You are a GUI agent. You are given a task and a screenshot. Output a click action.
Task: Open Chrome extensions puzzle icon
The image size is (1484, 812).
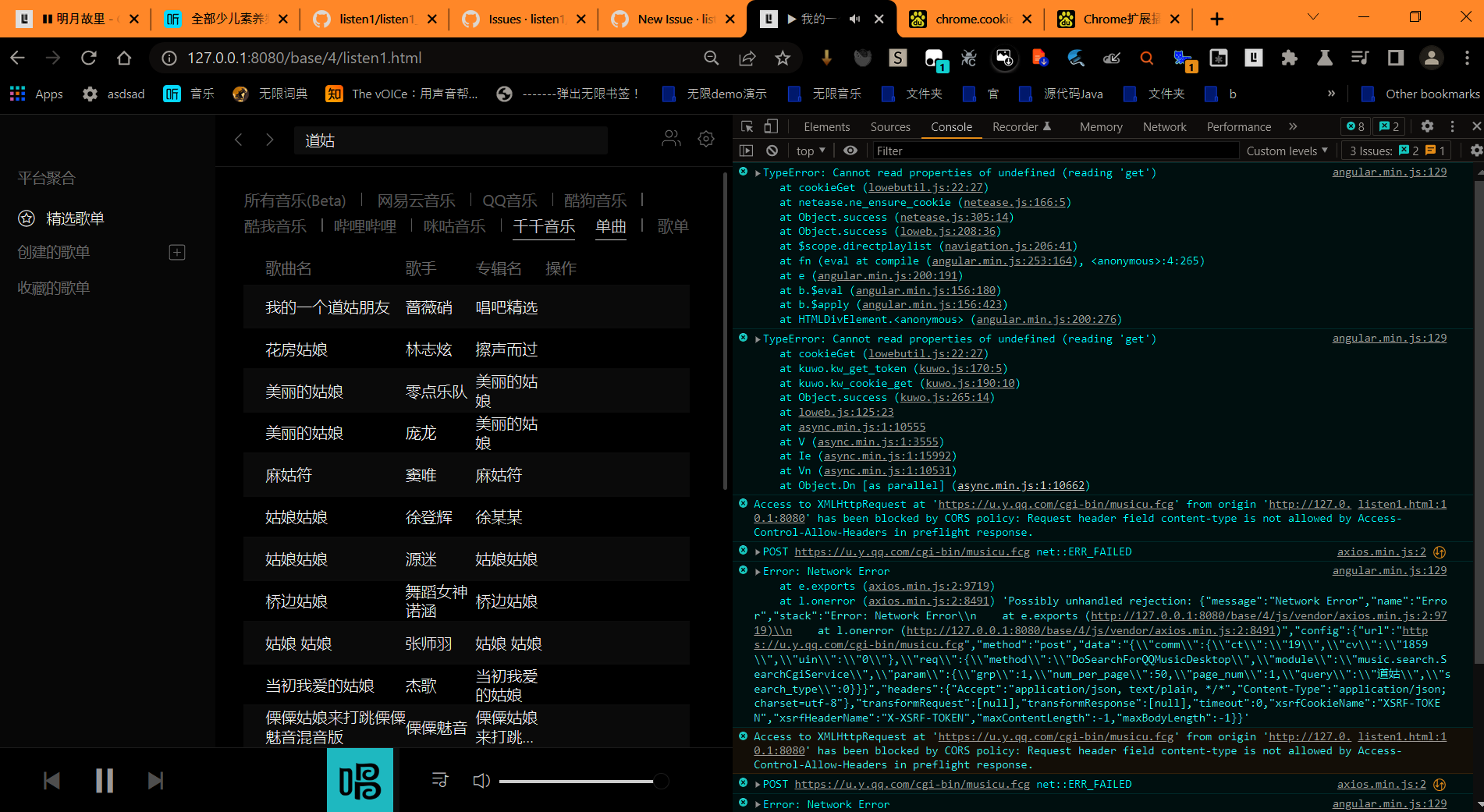(x=1289, y=58)
